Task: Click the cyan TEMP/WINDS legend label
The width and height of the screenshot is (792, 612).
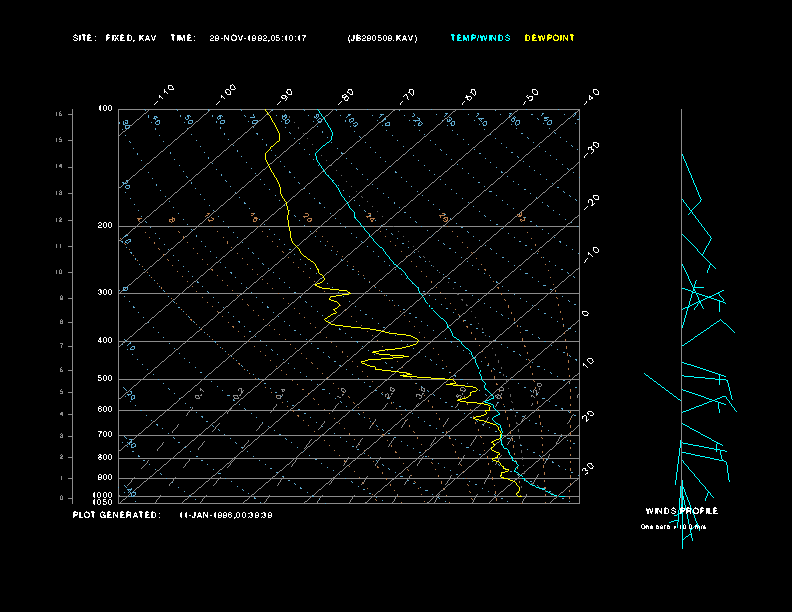Action: coord(480,38)
